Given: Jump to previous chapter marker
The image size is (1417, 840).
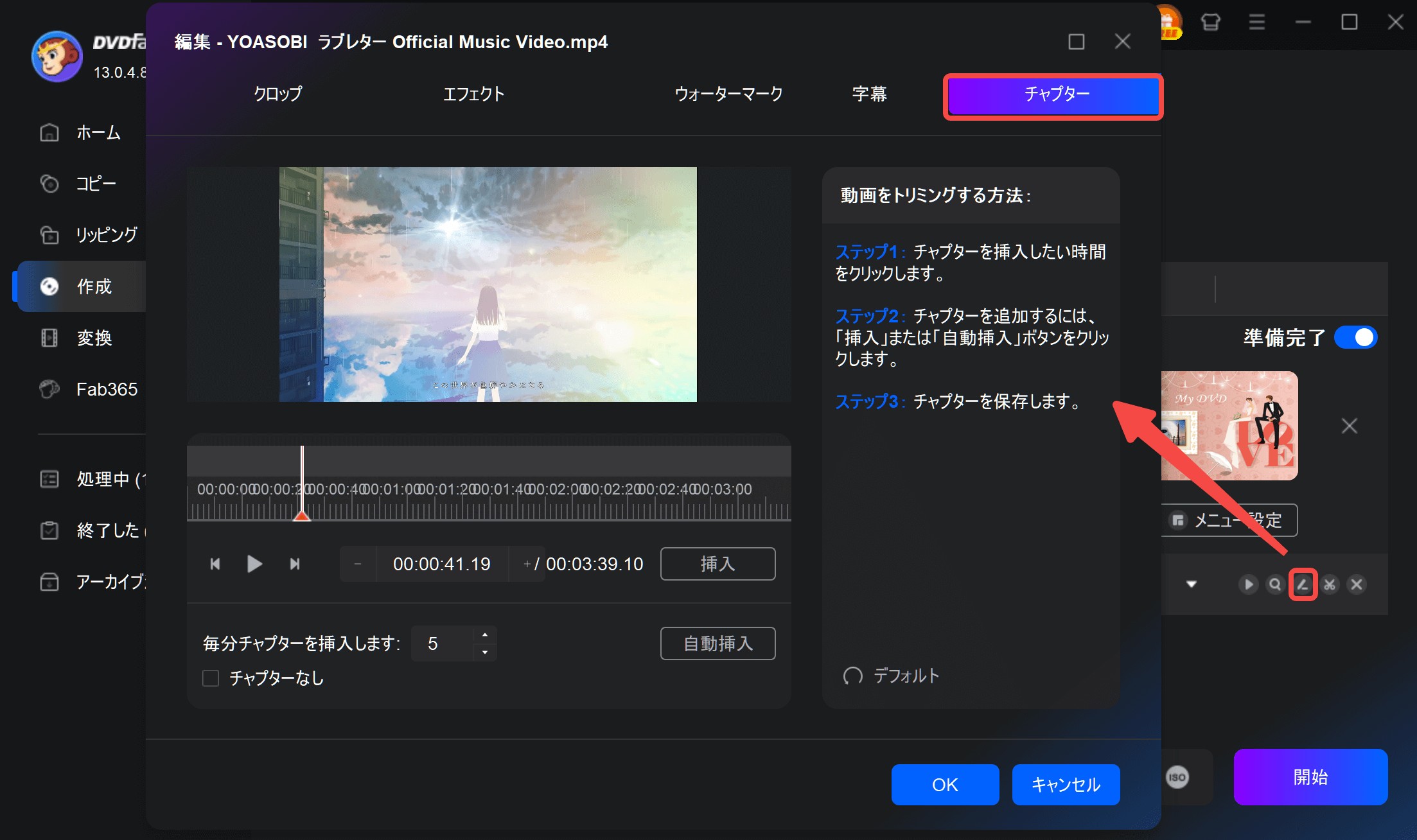Looking at the screenshot, I should coord(215,564).
